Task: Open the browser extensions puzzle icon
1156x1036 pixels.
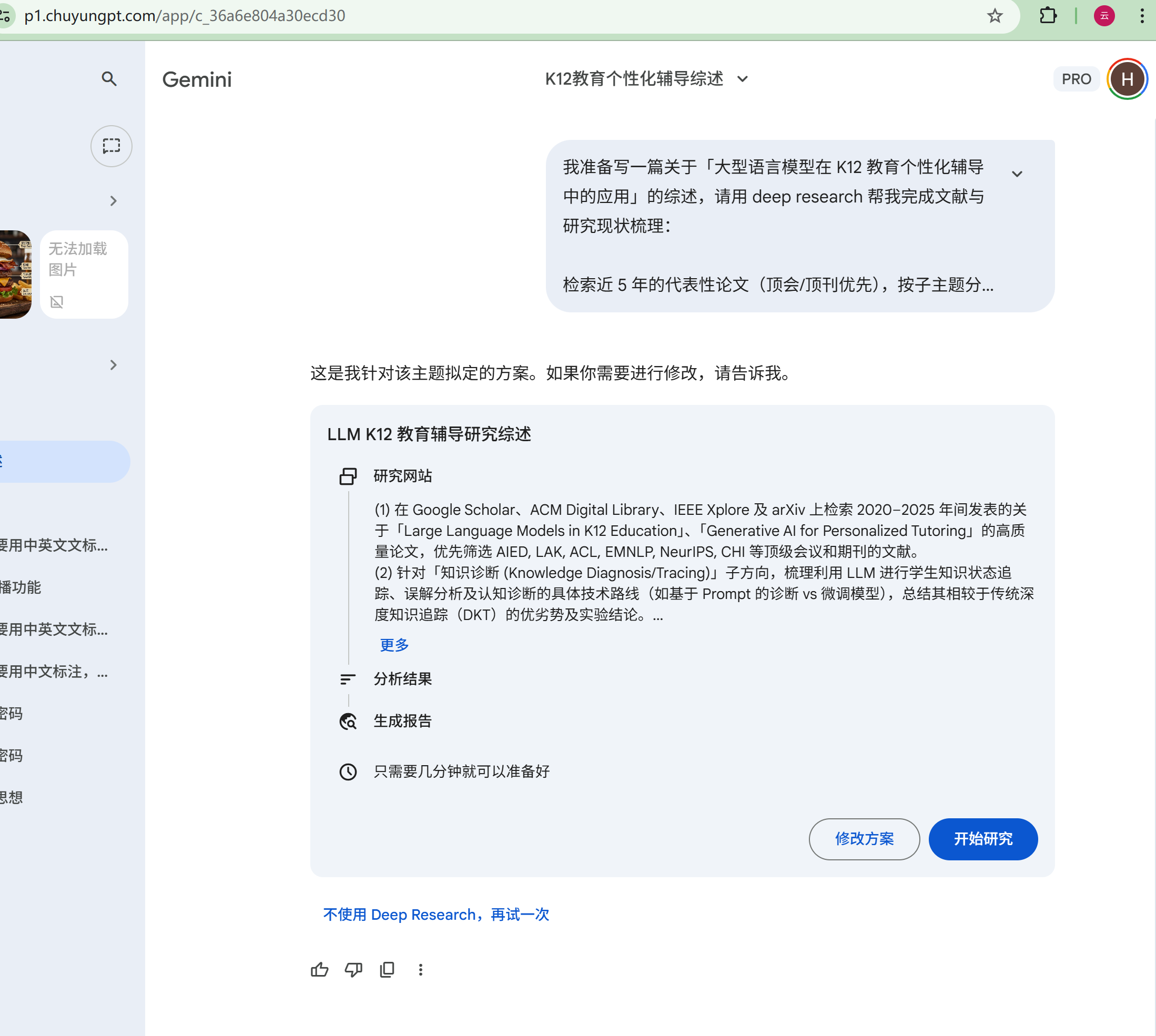Action: 1048,16
